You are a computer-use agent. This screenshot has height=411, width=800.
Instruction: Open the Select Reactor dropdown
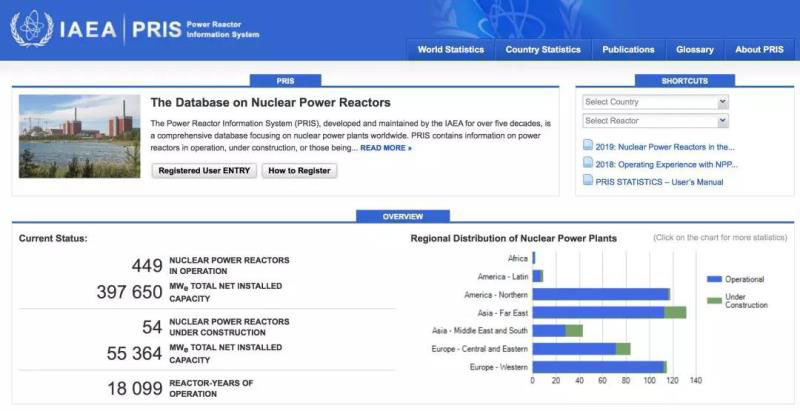coord(655,121)
